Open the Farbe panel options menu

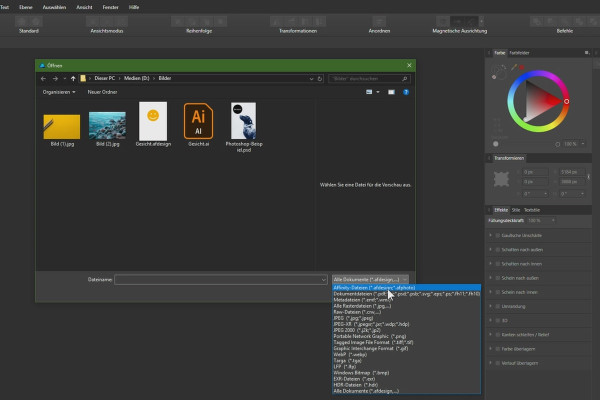coord(587,53)
